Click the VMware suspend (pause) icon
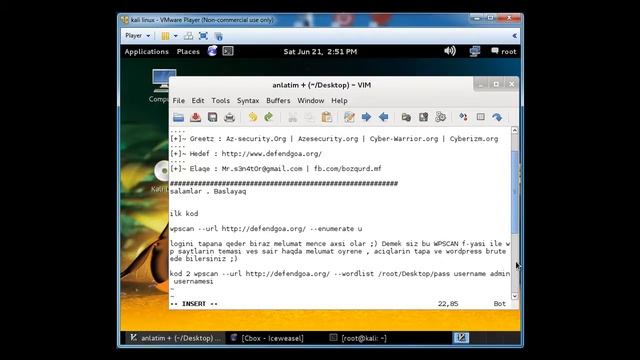The width and height of the screenshot is (640, 360). [x=165, y=36]
